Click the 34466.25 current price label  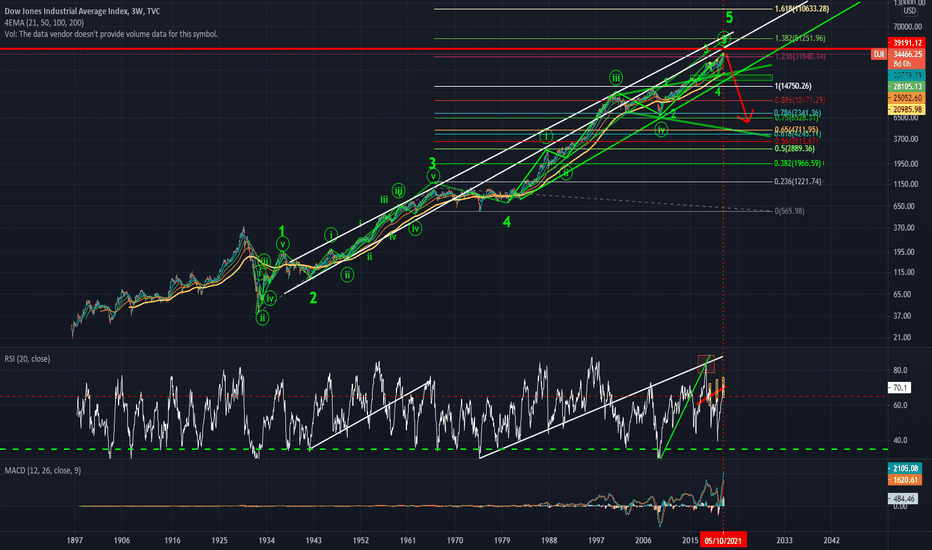[x=906, y=54]
